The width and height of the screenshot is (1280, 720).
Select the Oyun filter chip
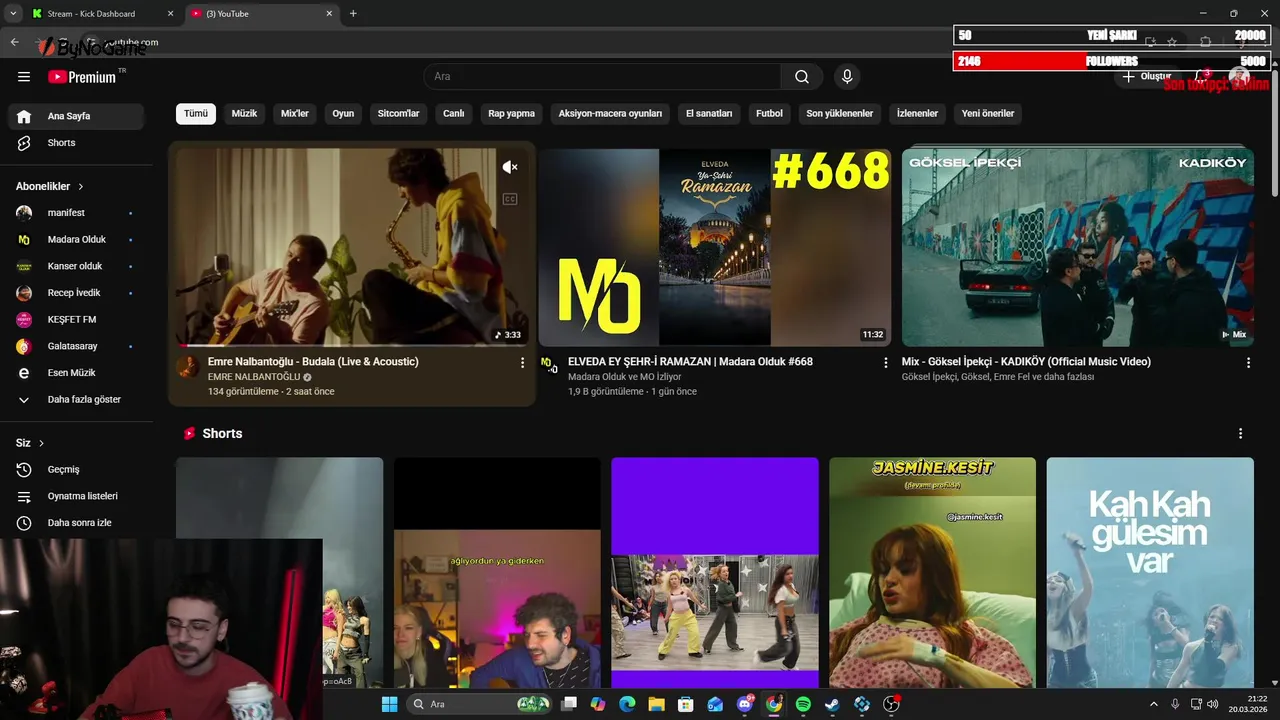pos(343,114)
